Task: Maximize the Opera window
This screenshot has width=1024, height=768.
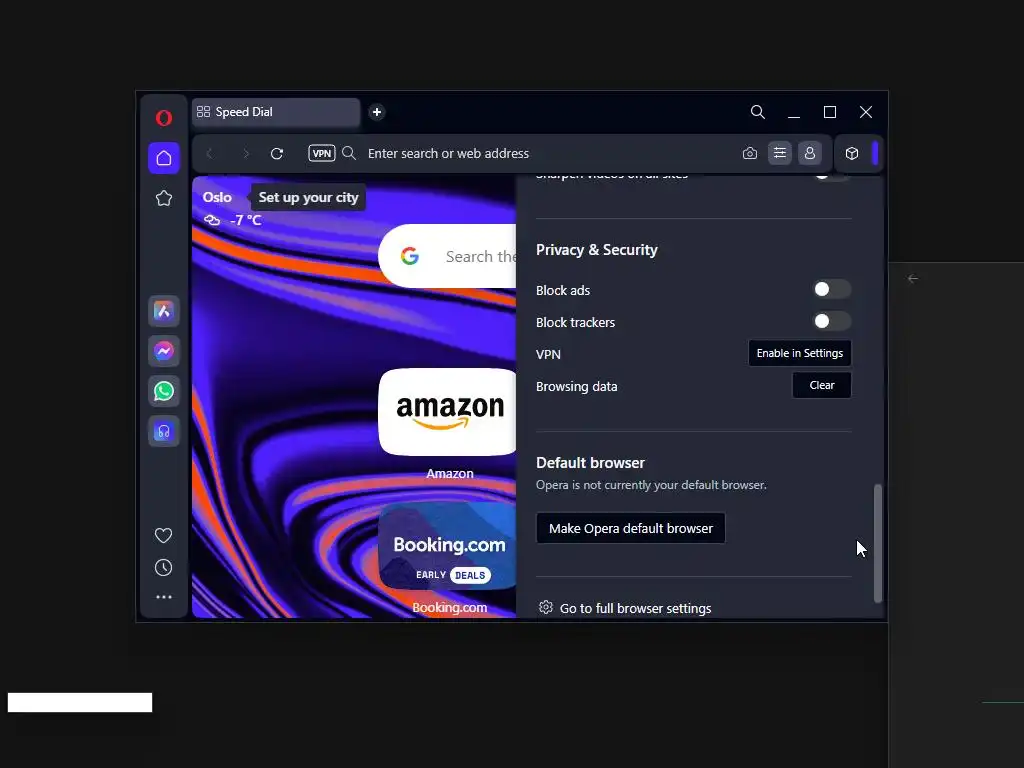Action: pos(829,112)
